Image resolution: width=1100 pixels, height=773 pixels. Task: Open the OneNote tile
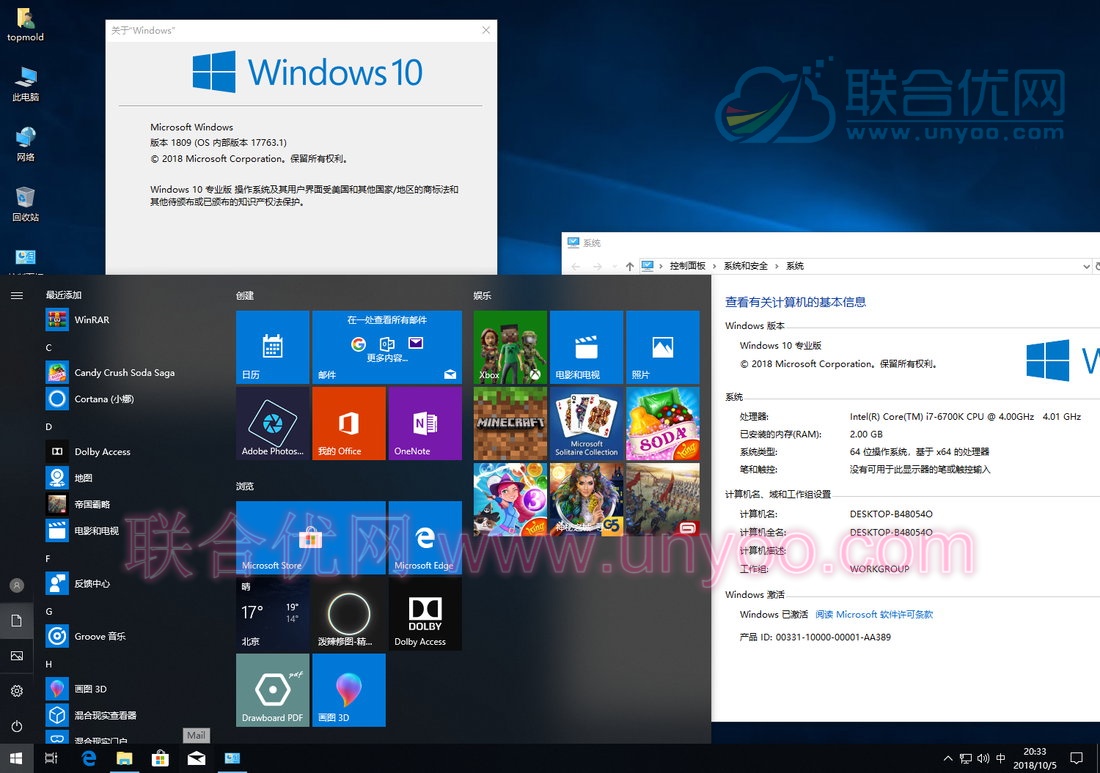tap(425, 424)
